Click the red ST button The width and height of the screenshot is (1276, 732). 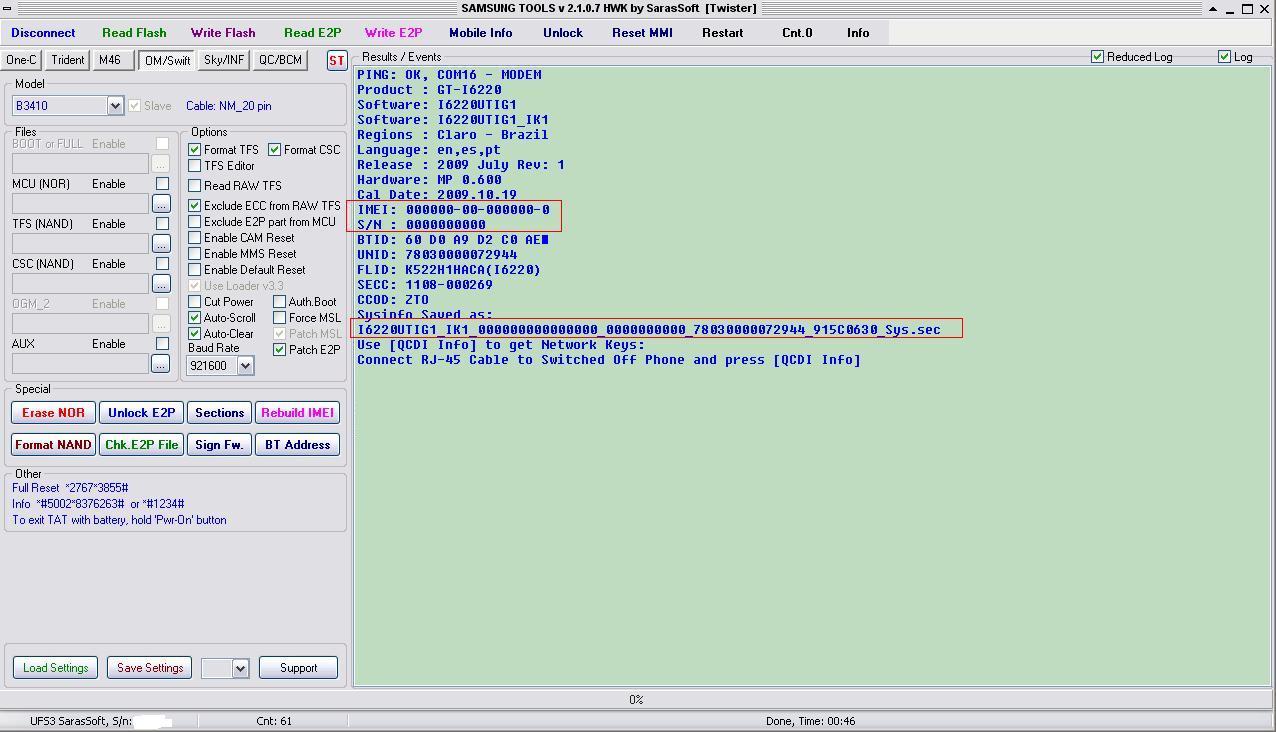[x=337, y=61]
